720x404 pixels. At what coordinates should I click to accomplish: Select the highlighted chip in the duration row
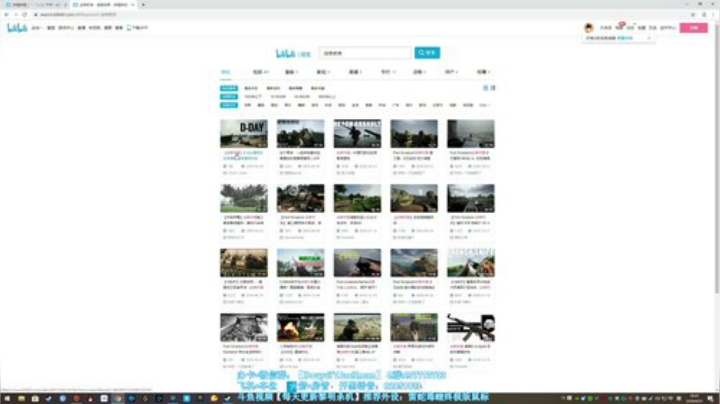click(x=229, y=97)
